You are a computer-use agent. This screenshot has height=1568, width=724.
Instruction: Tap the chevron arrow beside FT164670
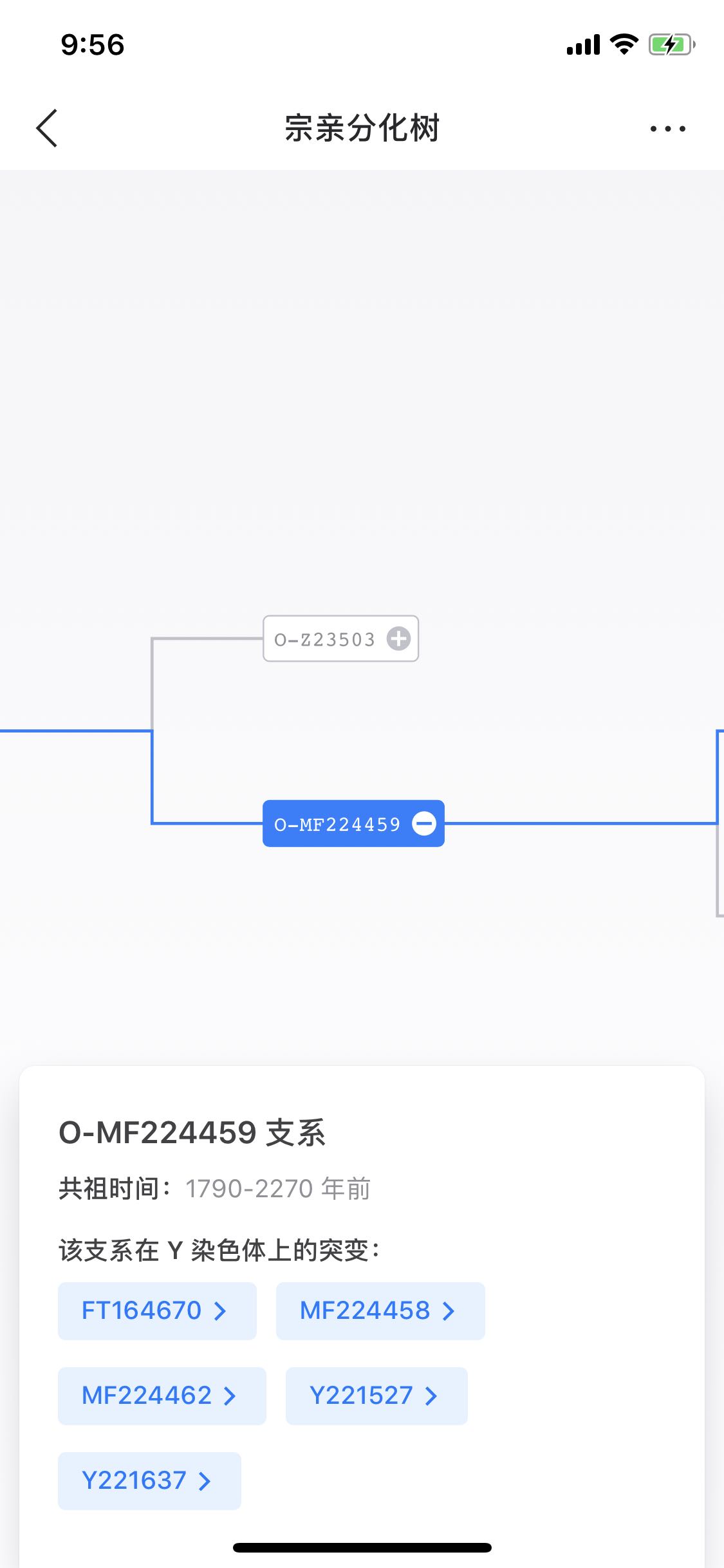coord(220,1311)
